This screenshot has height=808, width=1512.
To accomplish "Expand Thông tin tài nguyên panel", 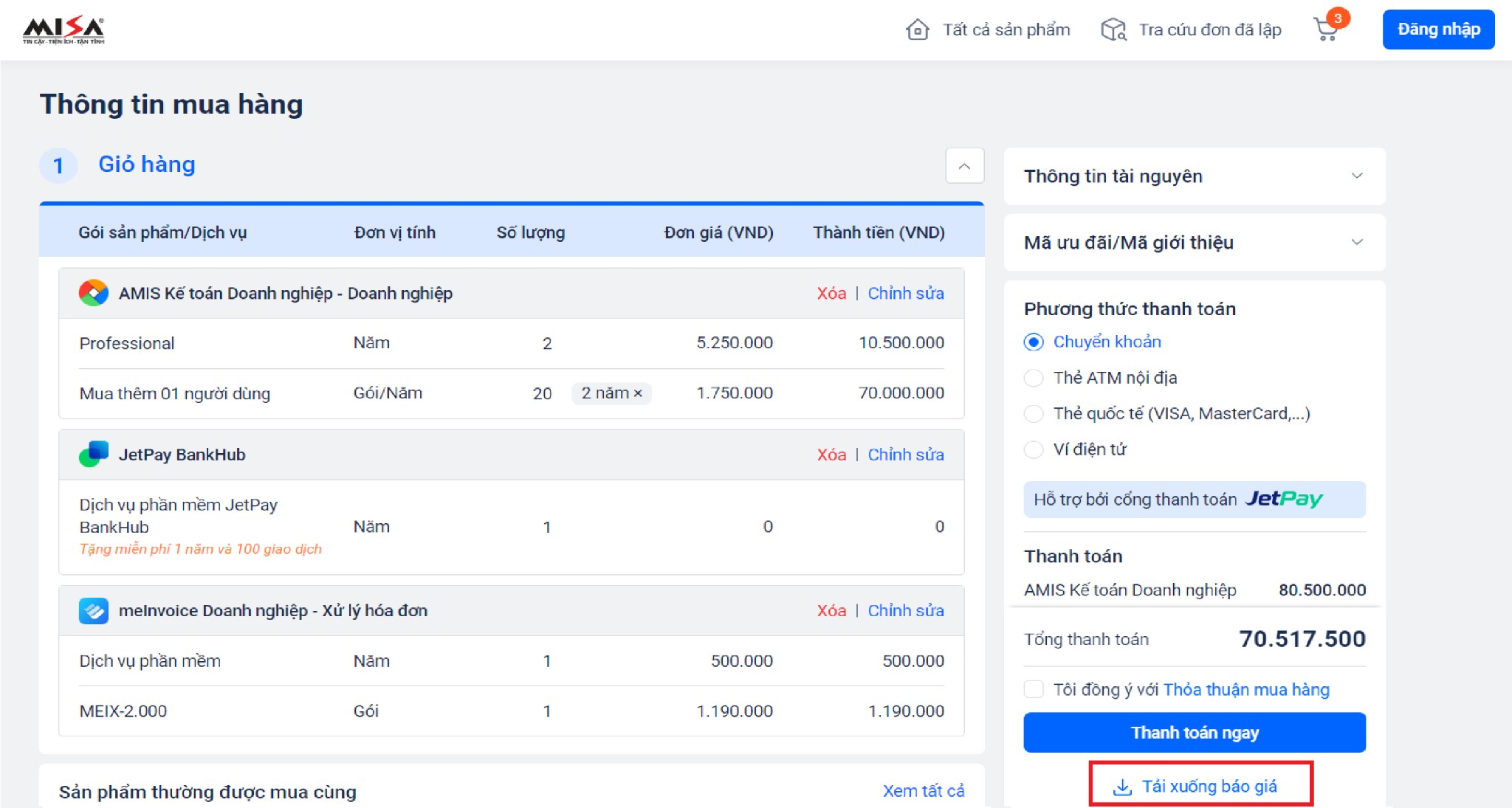I will pyautogui.click(x=1356, y=176).
